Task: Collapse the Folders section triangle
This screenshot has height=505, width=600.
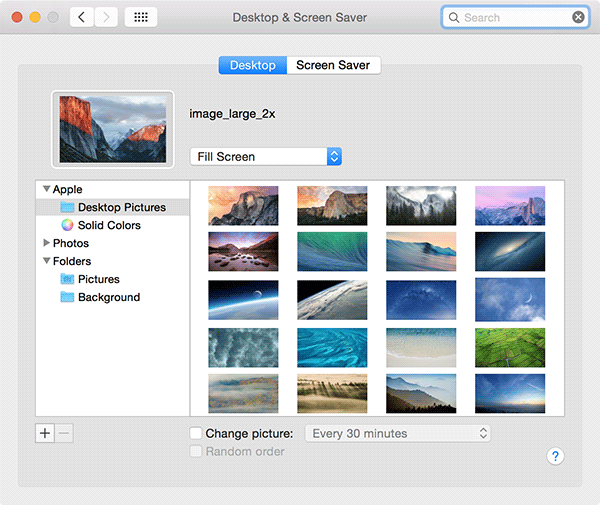Action: [46, 261]
